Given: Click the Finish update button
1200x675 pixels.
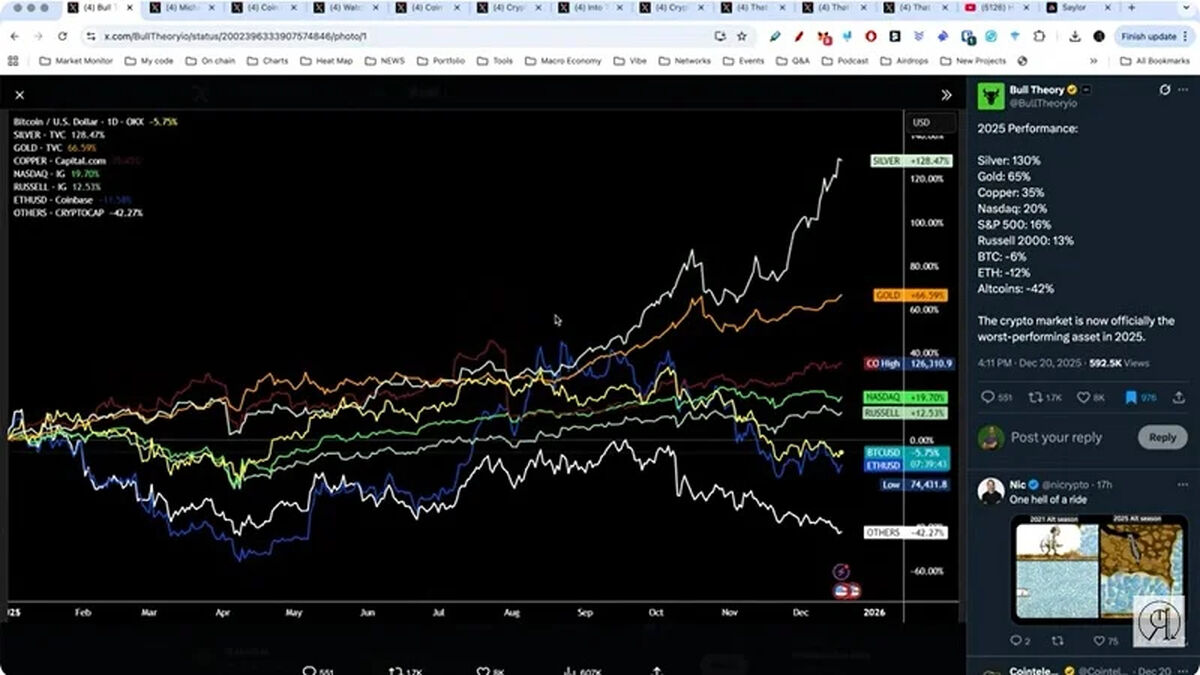Looking at the screenshot, I should coord(1154,36).
